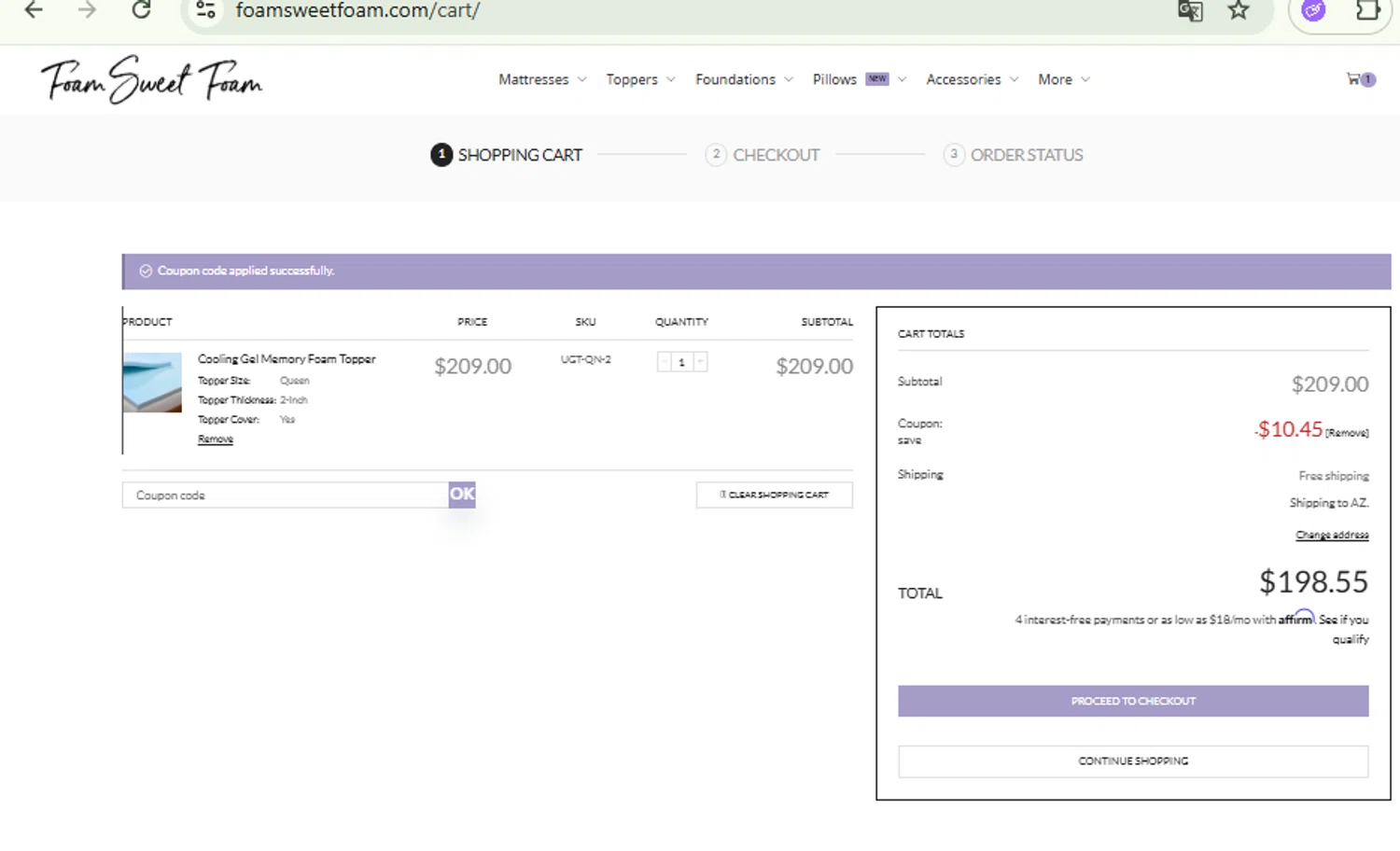Expand the Foundations menu
Screen dimensions: 1400x851
coord(744,79)
